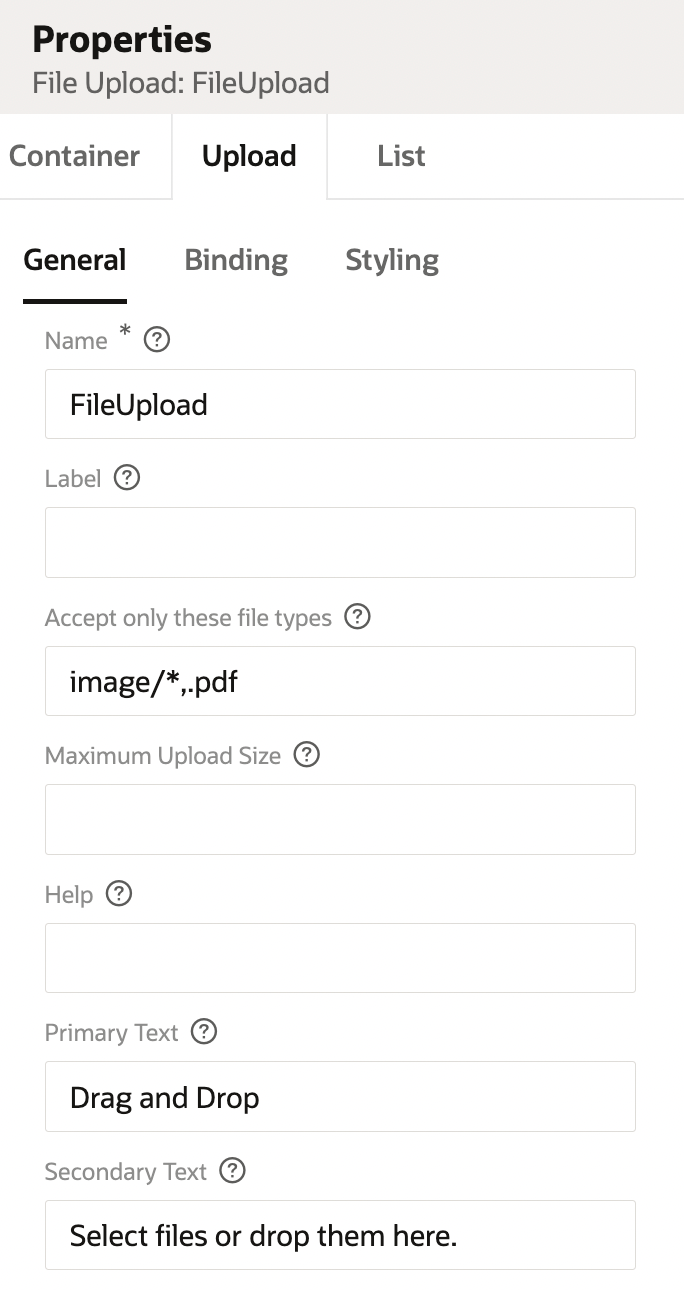Viewport: 684px width, 1290px height.
Task: Open help for the Name property
Action: click(x=156, y=340)
